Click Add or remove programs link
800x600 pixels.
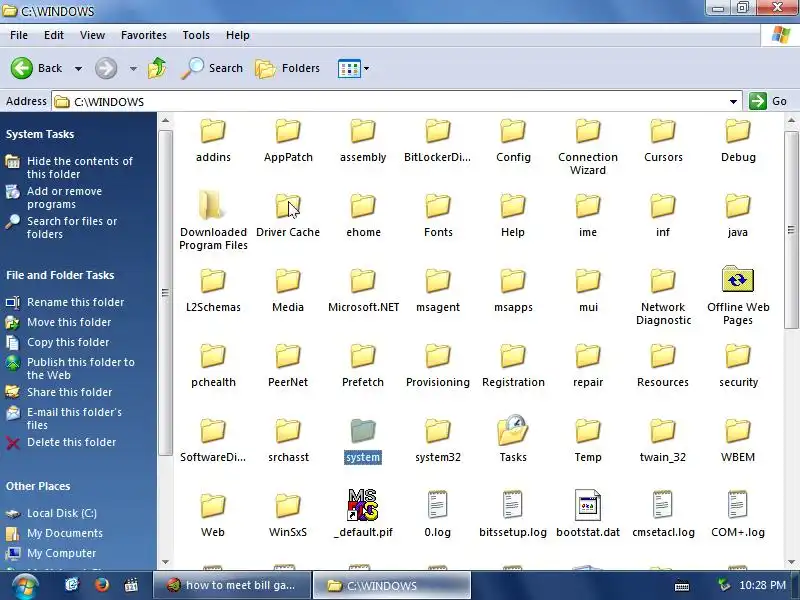pyautogui.click(x=64, y=197)
